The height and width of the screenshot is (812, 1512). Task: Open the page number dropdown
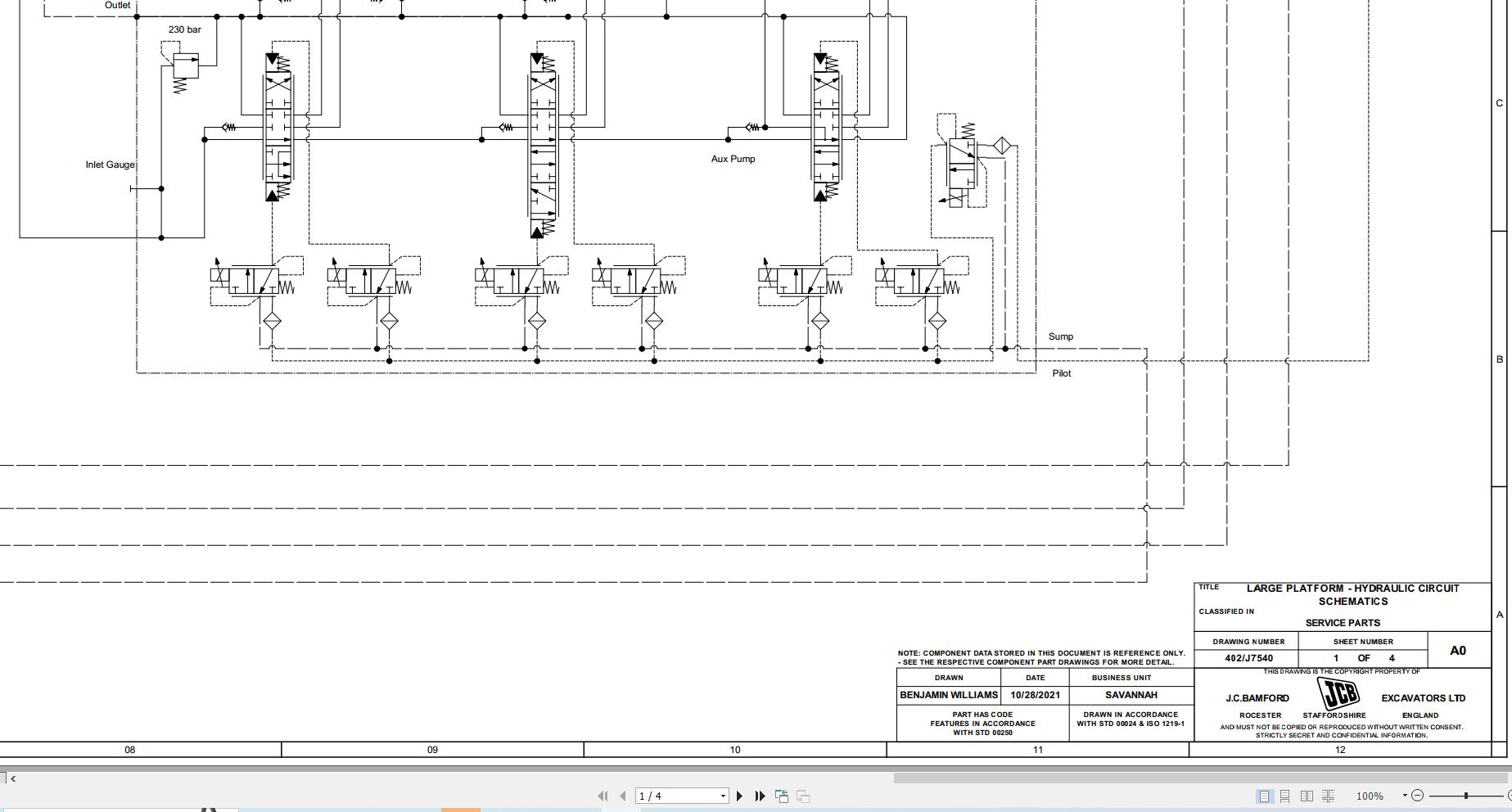pyautogui.click(x=723, y=796)
